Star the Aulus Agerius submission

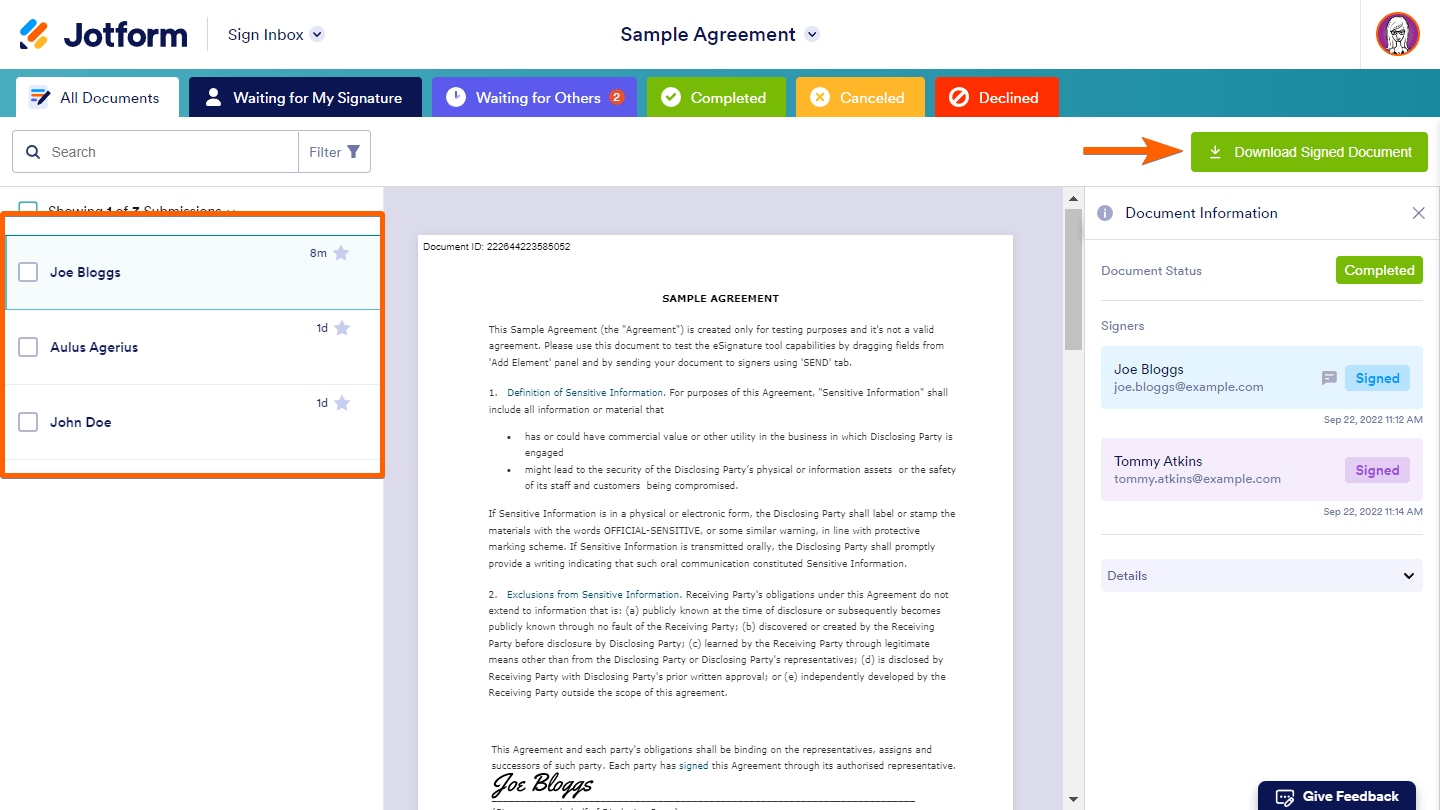coord(342,328)
